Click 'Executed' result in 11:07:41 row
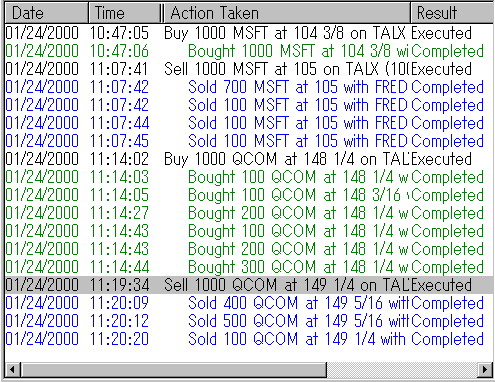This screenshot has height=382, width=495. click(441, 69)
